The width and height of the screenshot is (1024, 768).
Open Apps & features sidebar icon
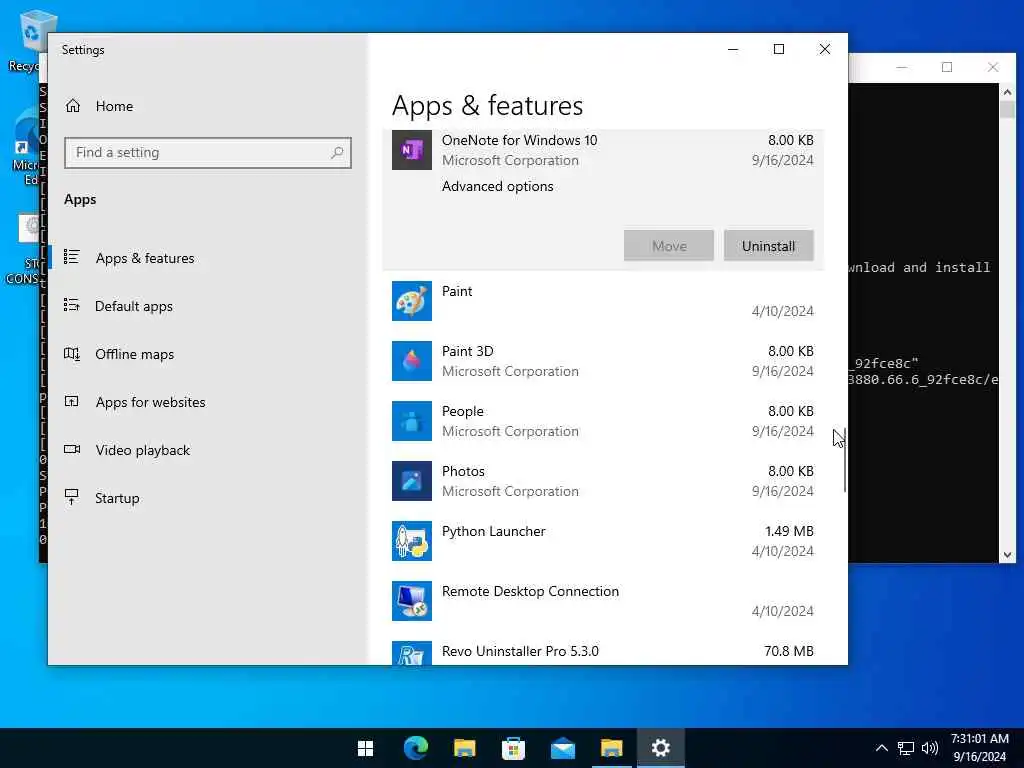coord(72,257)
